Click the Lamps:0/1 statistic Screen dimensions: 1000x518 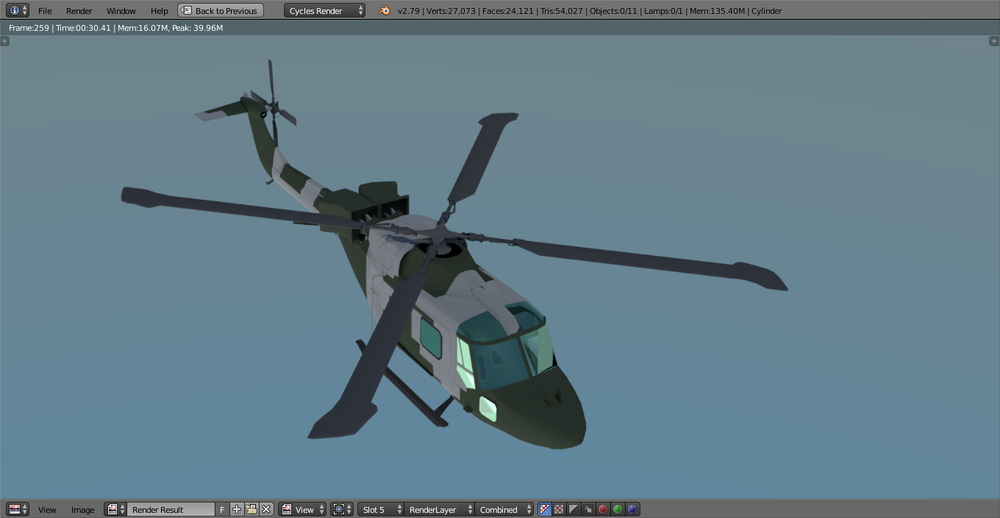(662, 11)
